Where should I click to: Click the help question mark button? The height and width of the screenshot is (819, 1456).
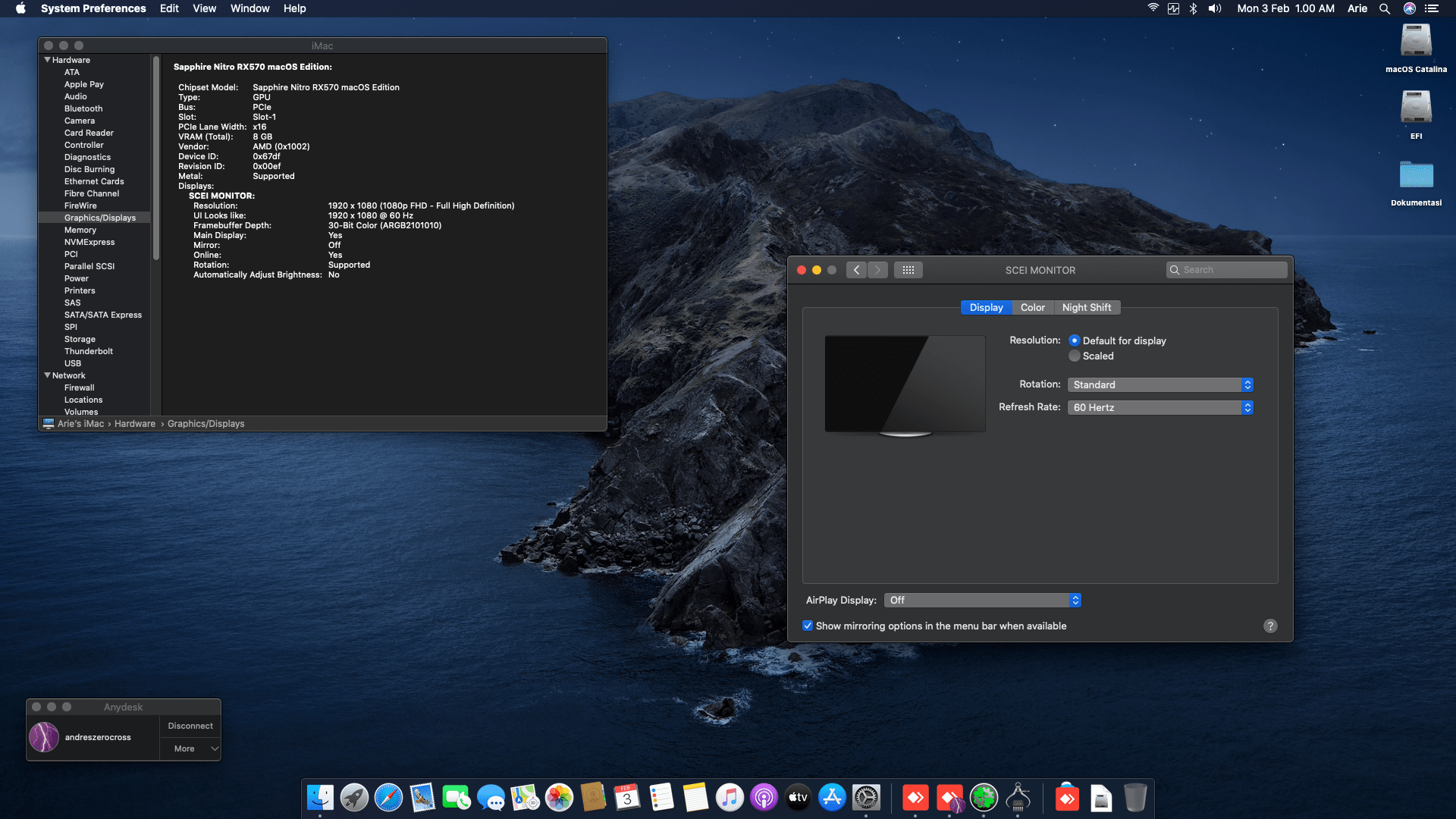pos(1270,626)
